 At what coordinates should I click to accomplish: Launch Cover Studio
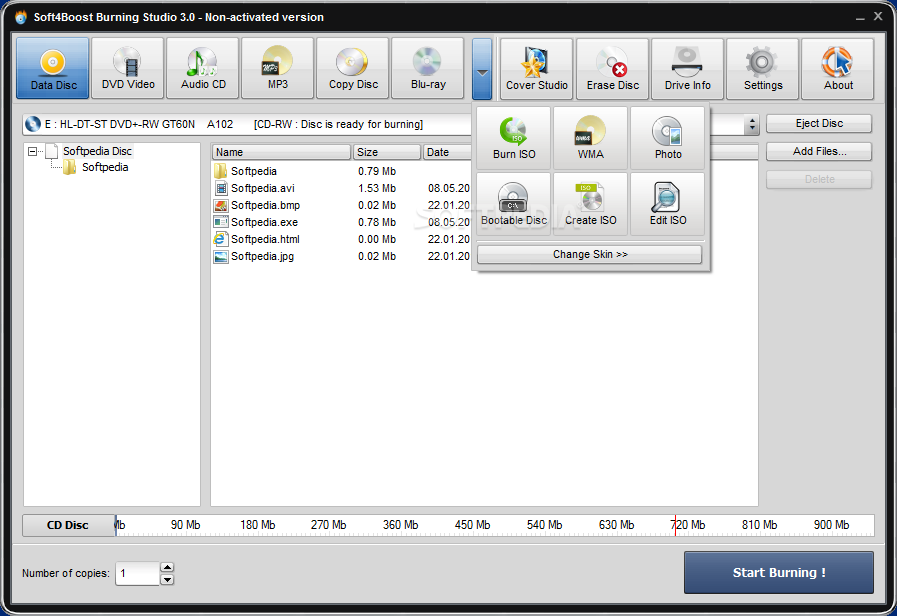click(537, 69)
